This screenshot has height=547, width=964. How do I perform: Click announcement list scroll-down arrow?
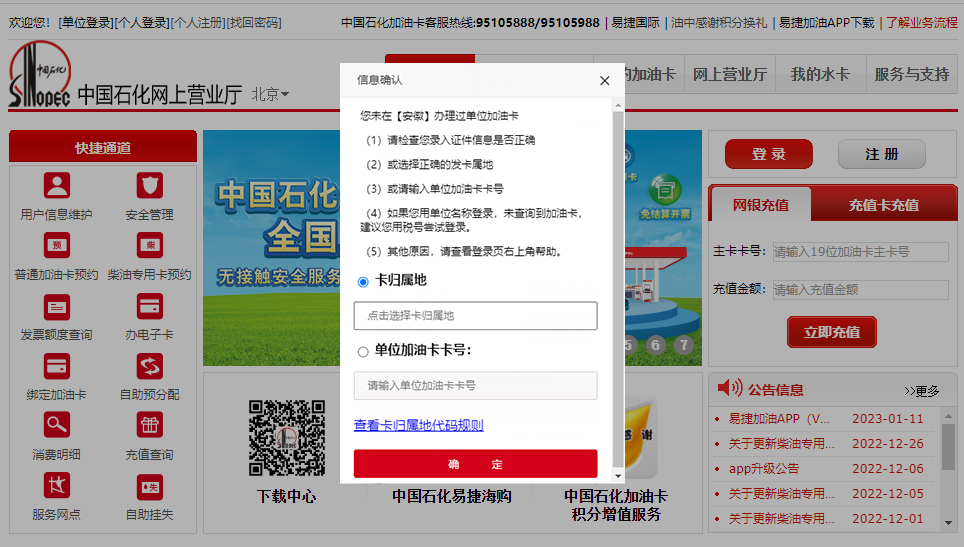949,523
